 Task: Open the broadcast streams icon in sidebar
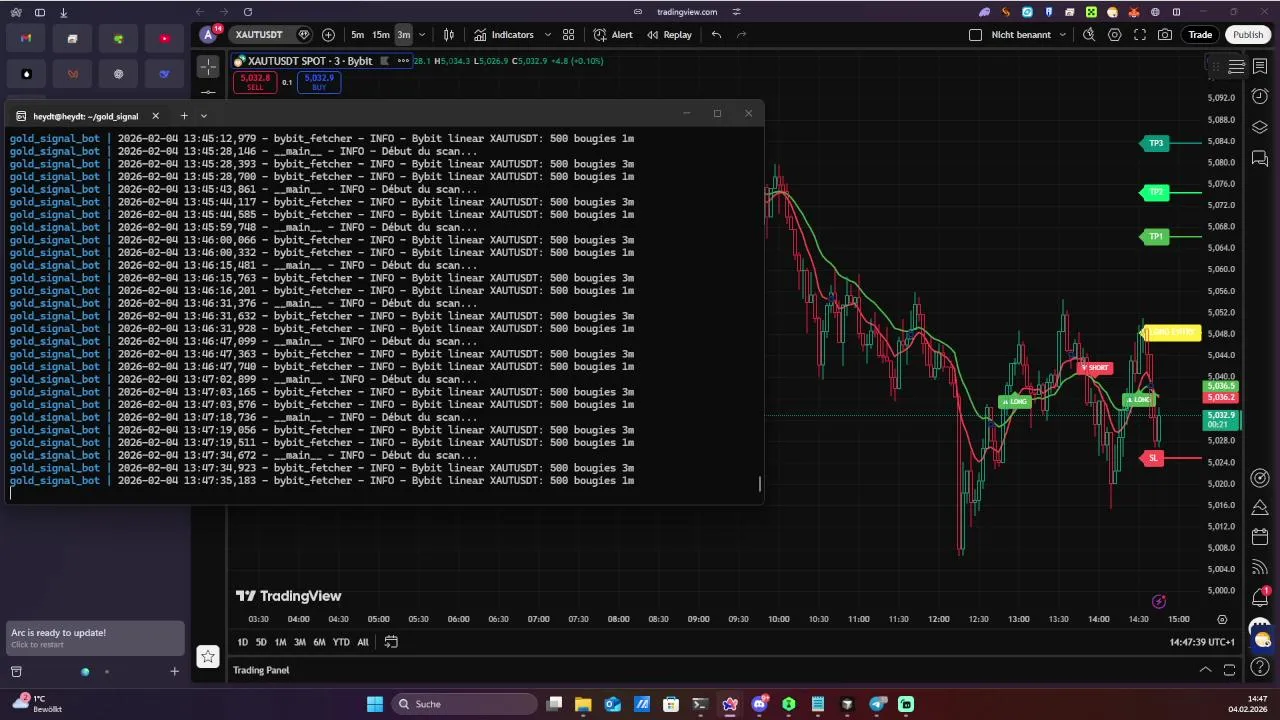coord(1260,567)
